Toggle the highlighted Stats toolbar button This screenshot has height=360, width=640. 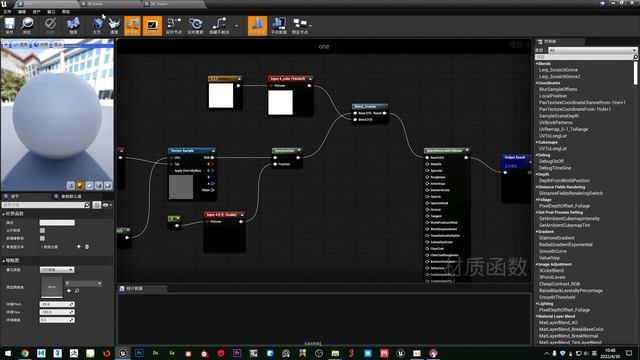click(257, 26)
